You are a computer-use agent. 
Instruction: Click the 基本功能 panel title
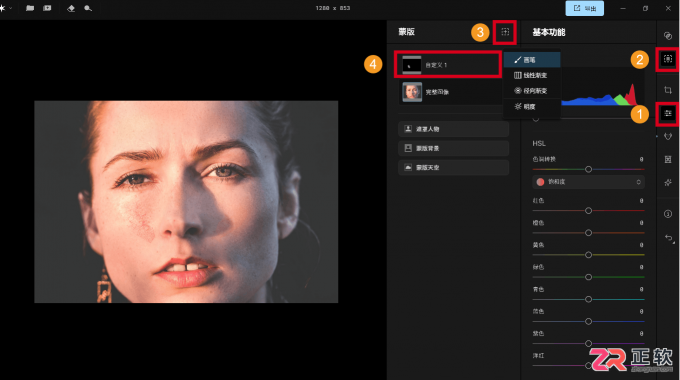[x=549, y=32]
